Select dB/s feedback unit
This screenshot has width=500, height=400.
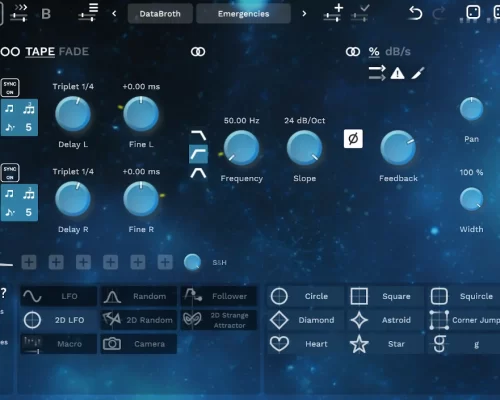click(x=398, y=52)
